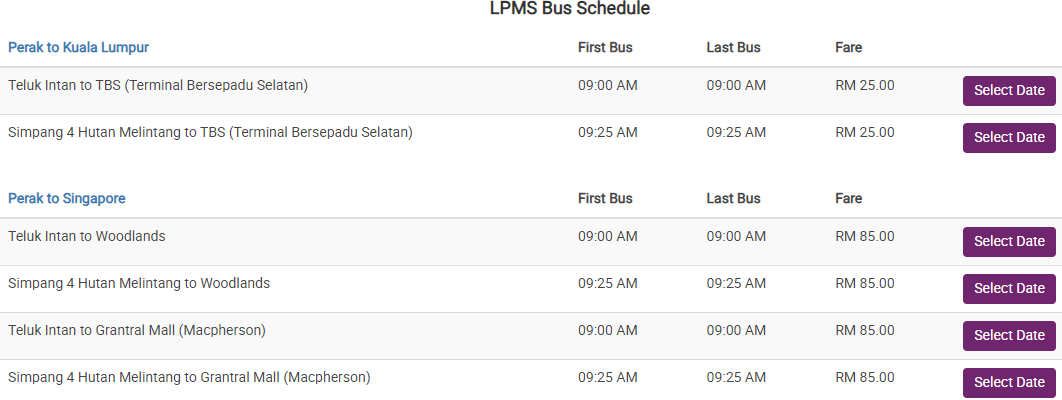Click Simpang 4 Hutan Melintang to Woodlands route
Image resolution: width=1062 pixels, height=400 pixels.
pos(139,283)
